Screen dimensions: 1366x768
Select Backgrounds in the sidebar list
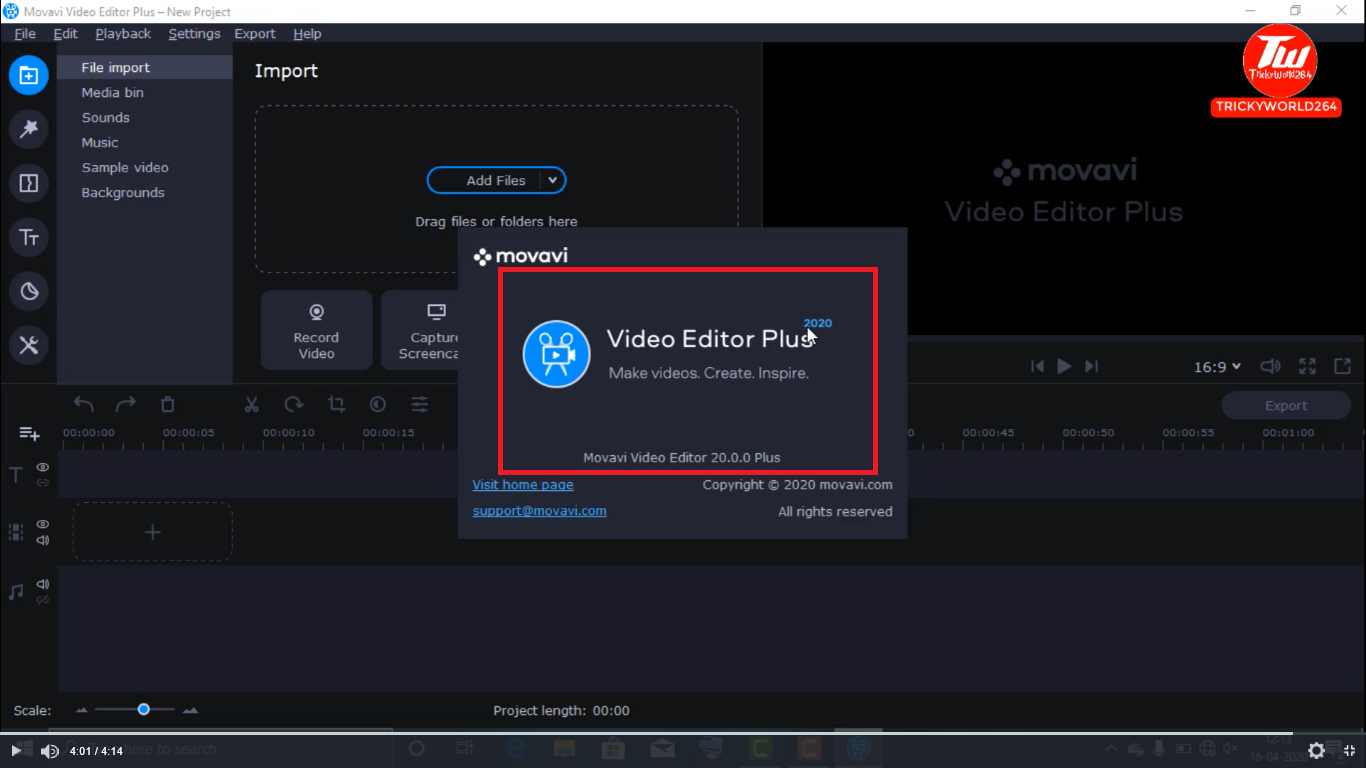coord(145,193)
